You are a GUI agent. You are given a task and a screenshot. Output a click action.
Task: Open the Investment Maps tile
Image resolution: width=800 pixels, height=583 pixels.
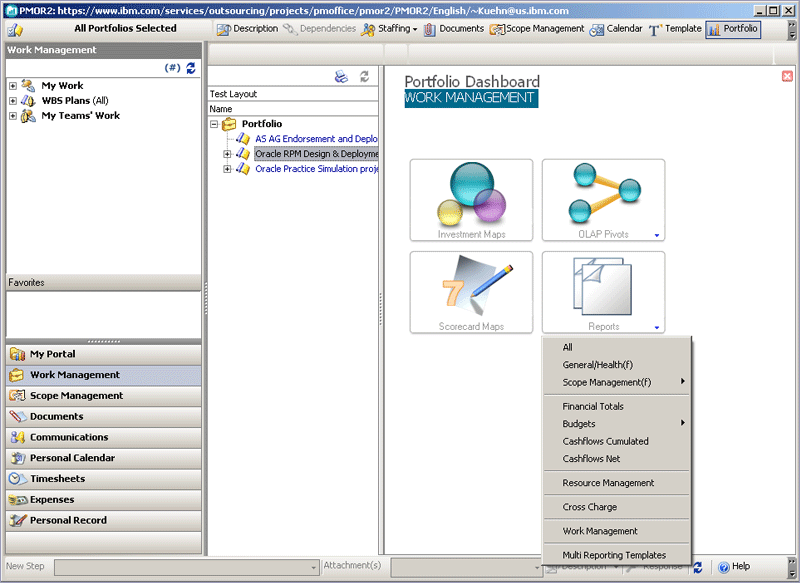click(471, 200)
